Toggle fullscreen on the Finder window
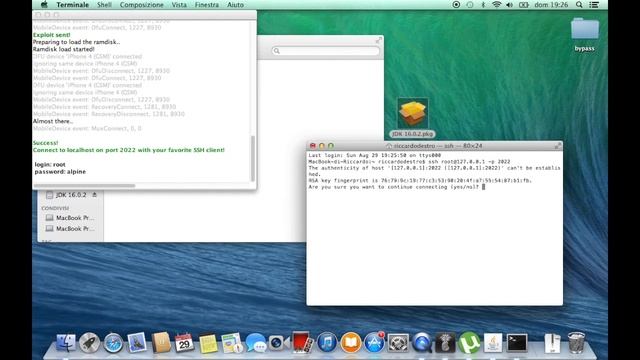Viewport: 640px width, 360px height. click(x=378, y=40)
